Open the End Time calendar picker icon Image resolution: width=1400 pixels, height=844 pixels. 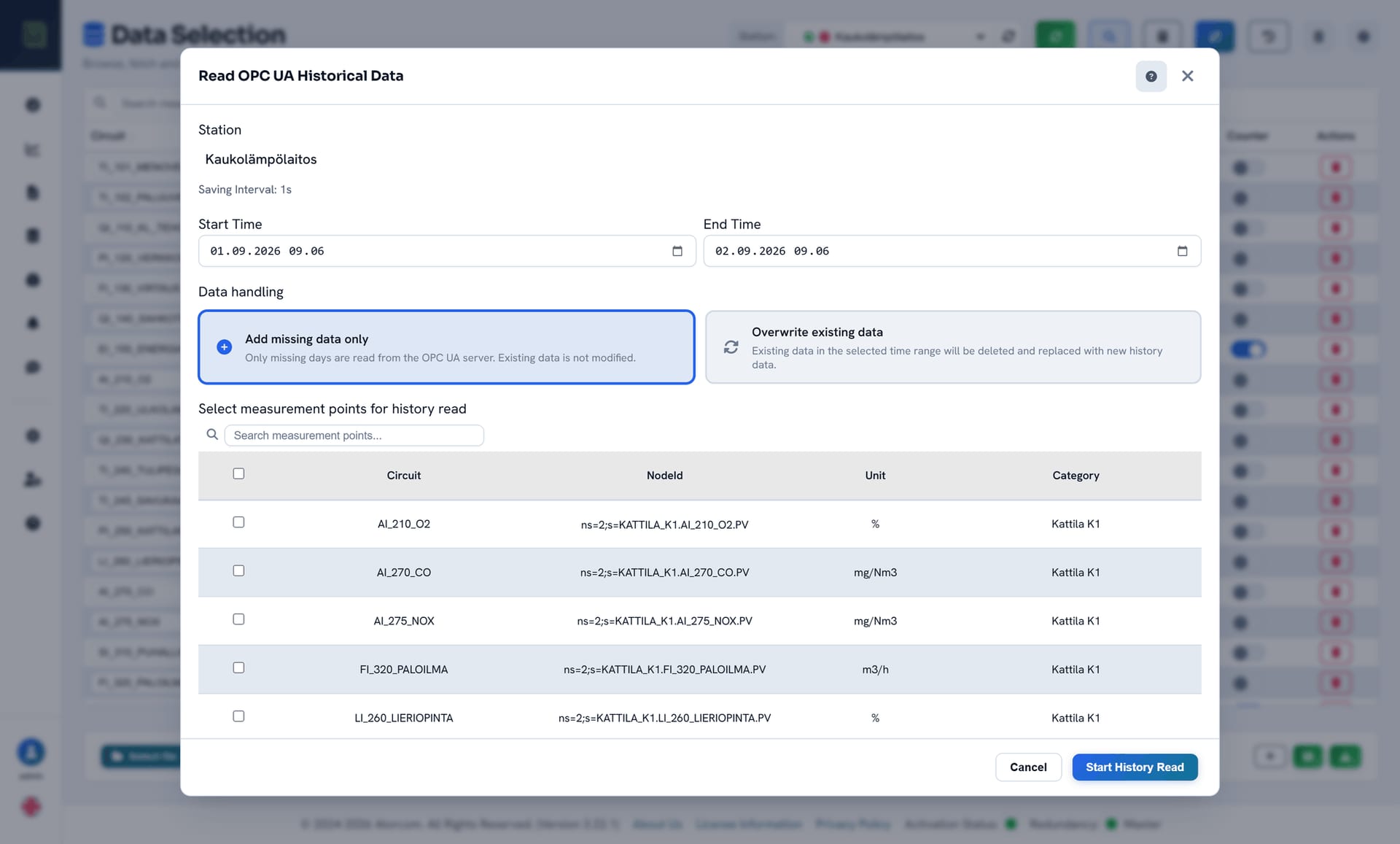click(1182, 251)
